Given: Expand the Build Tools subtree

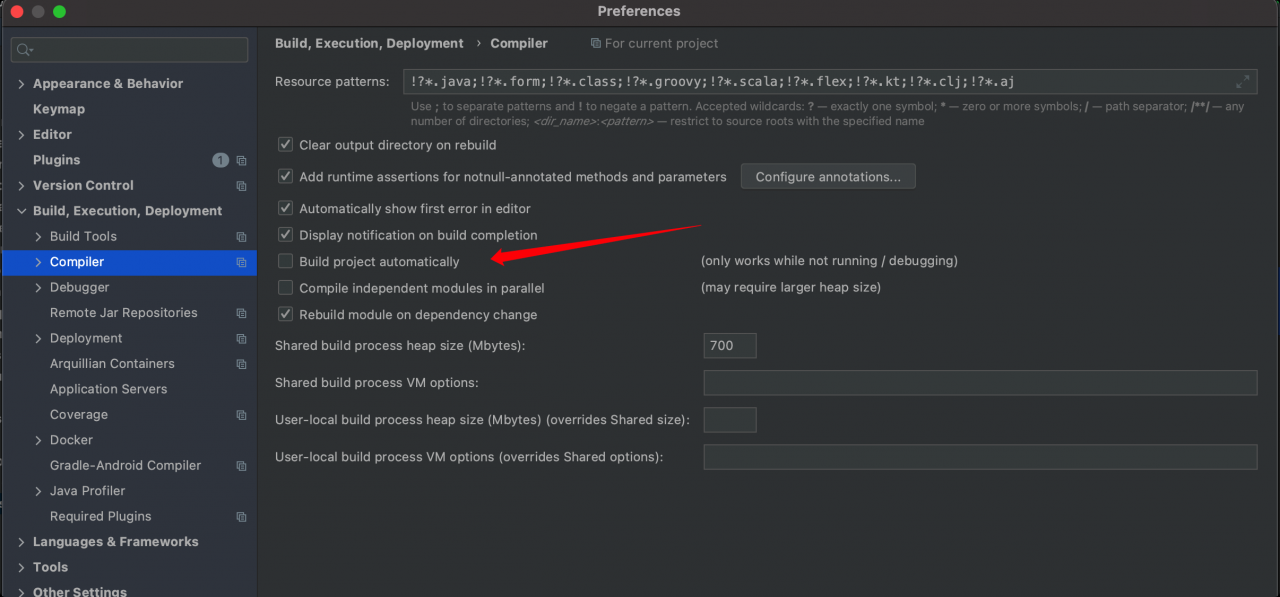Looking at the screenshot, I should [x=39, y=237].
